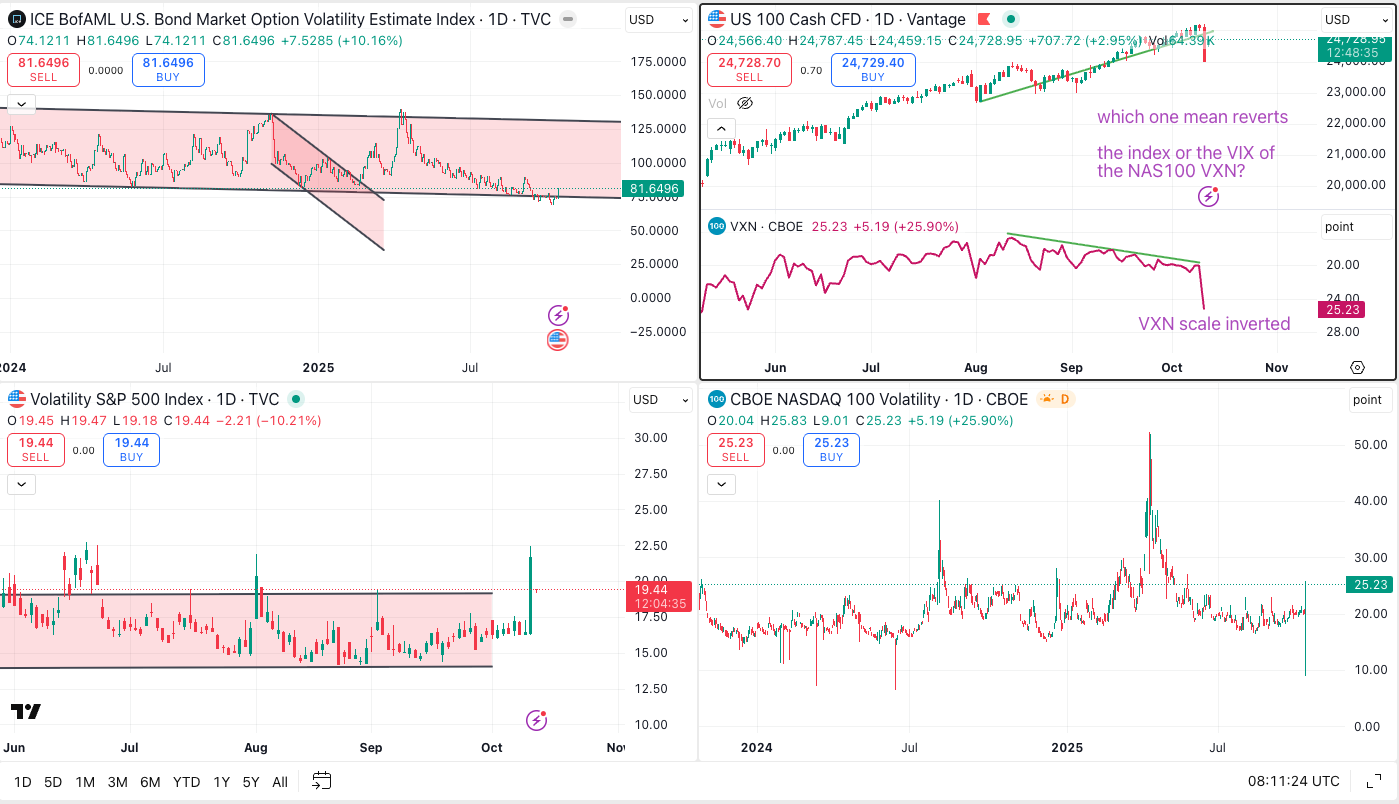The image size is (1399, 804).
Task: Click the Volatility S&P 500 Index chart title
Action: (155, 399)
